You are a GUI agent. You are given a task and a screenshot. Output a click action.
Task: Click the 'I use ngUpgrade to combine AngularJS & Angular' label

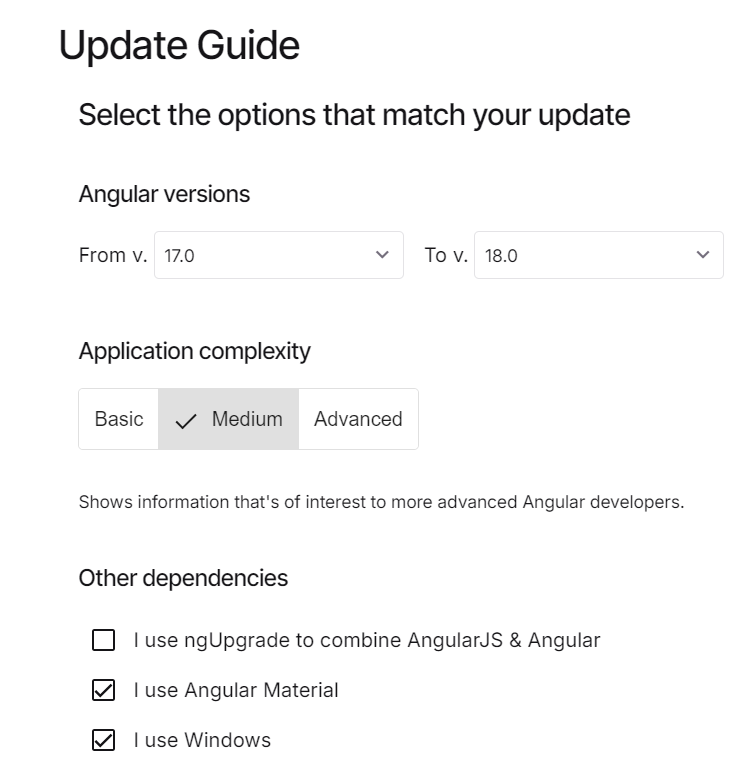(366, 640)
